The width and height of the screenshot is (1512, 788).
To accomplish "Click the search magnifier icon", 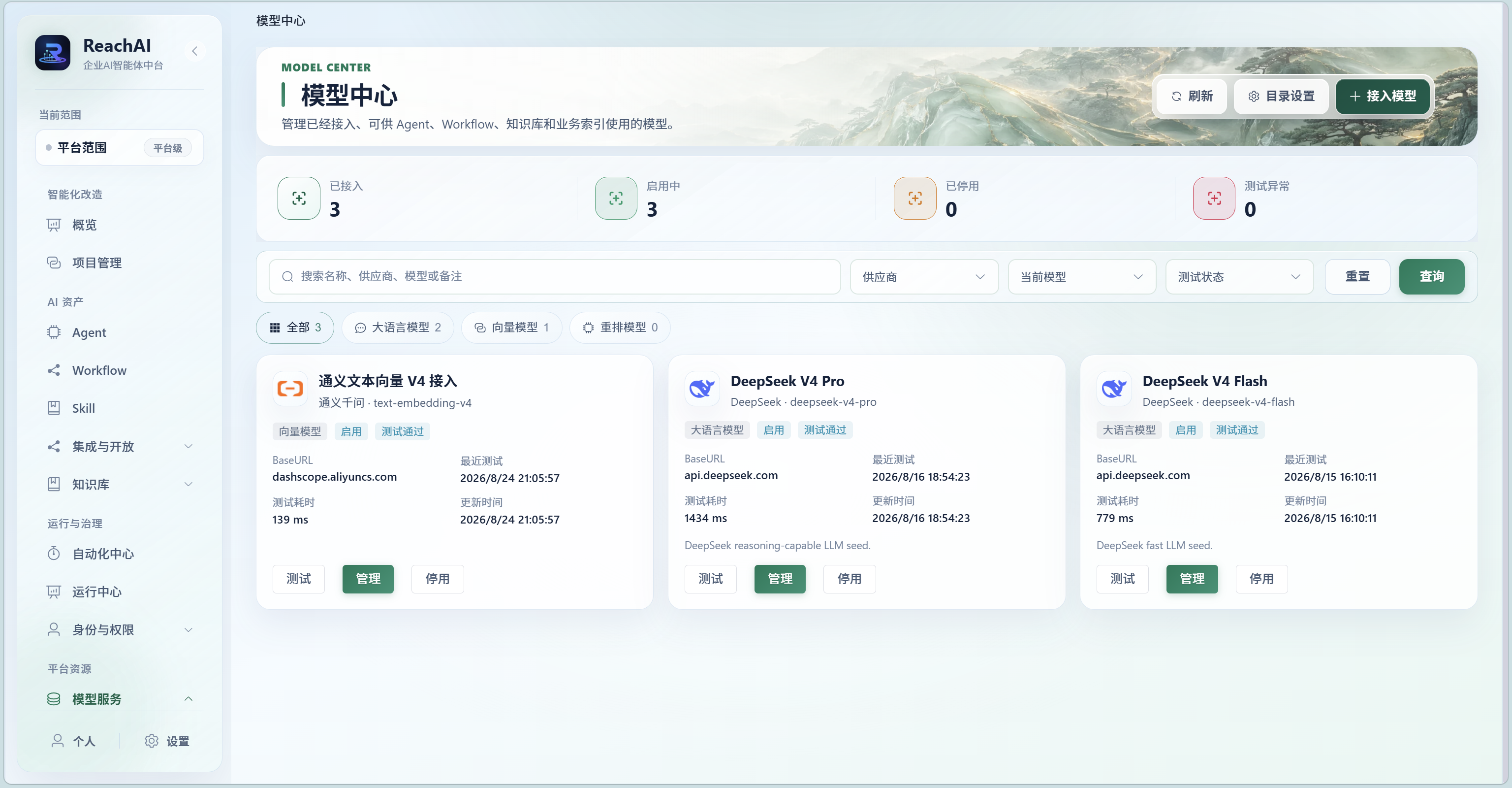I will pos(287,277).
